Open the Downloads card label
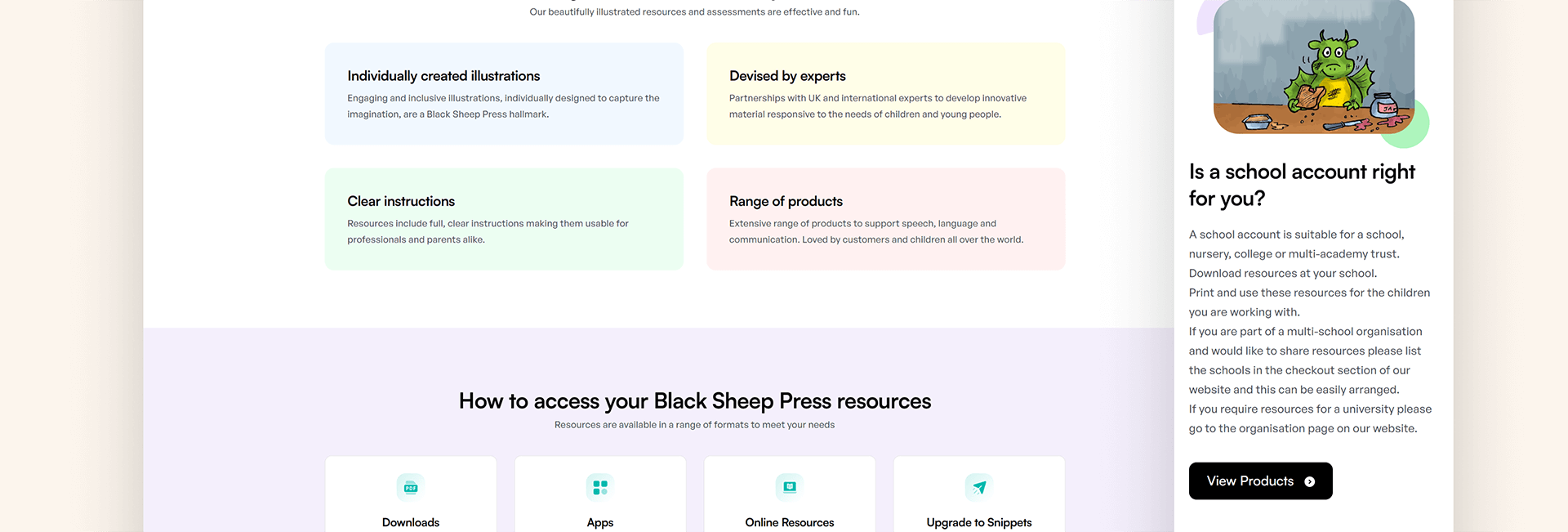1568x532 pixels. [x=411, y=522]
